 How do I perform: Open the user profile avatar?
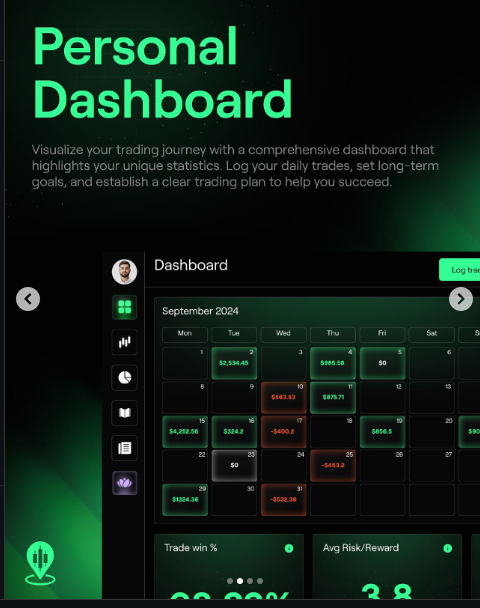(124, 272)
